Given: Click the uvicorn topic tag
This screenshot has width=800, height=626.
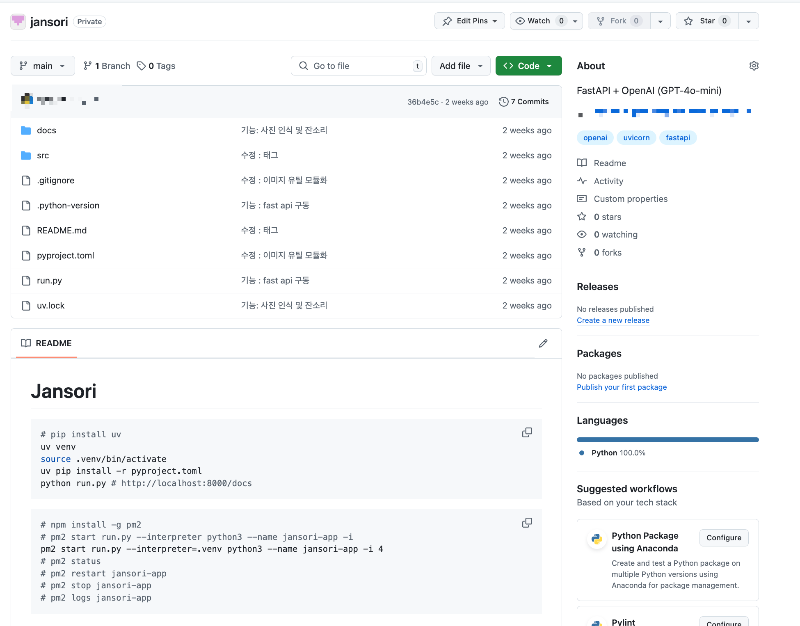Looking at the screenshot, I should coord(636,138).
